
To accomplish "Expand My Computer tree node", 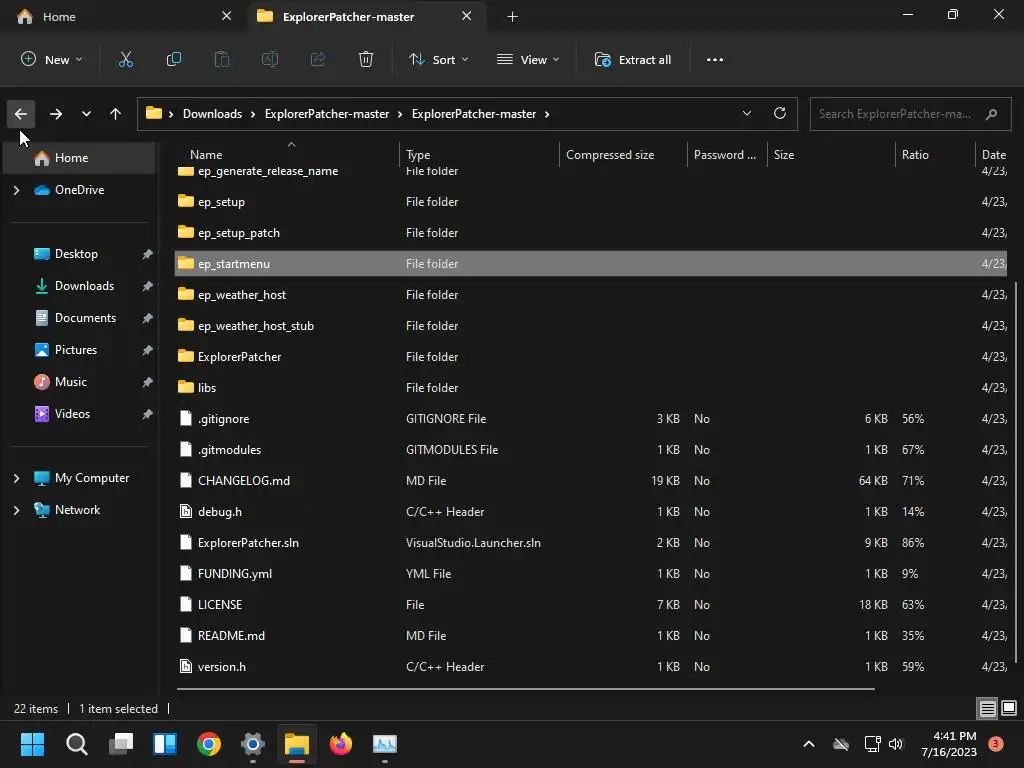I will coord(17,478).
